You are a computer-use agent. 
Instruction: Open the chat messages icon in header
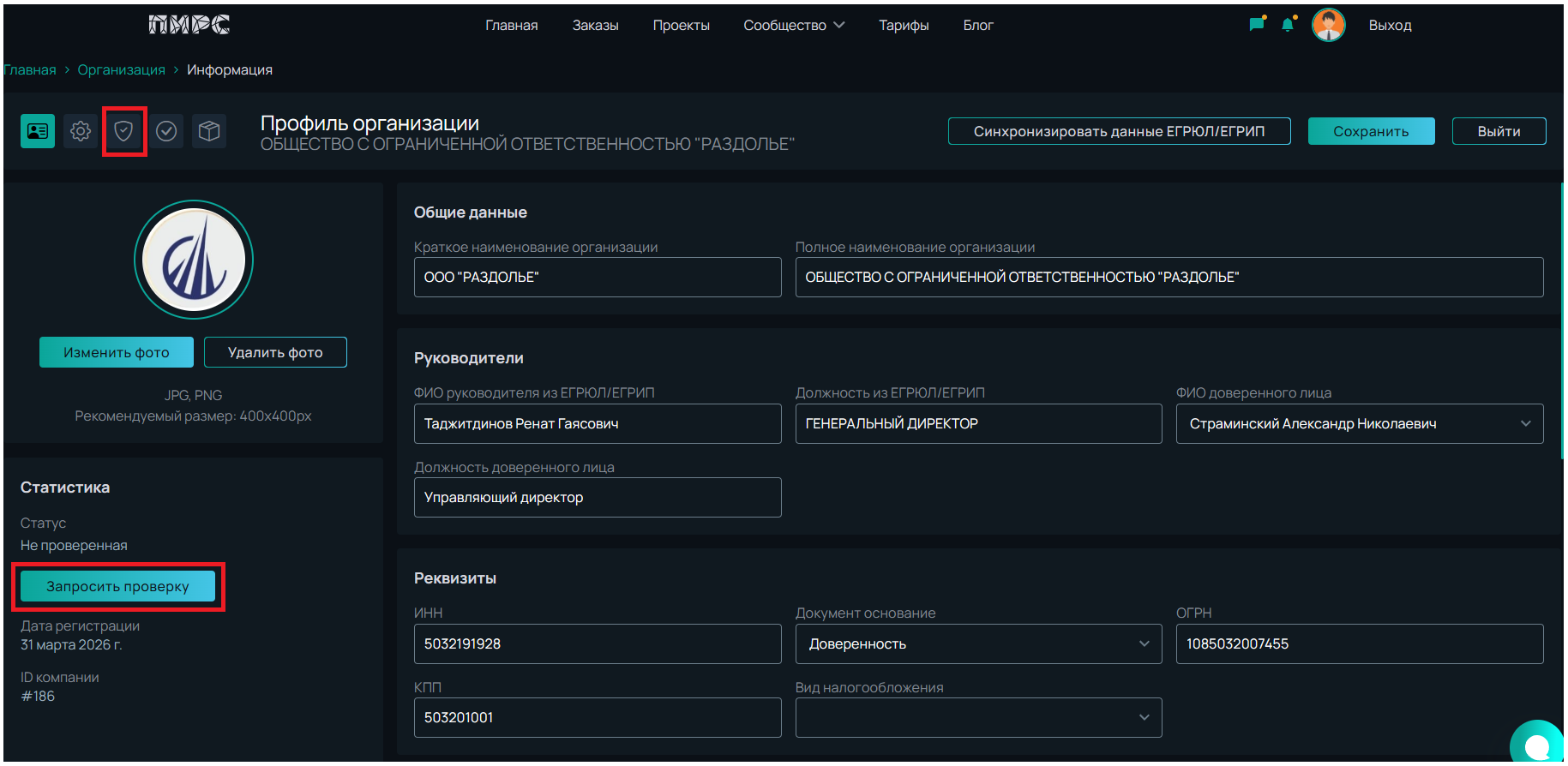point(1257,25)
